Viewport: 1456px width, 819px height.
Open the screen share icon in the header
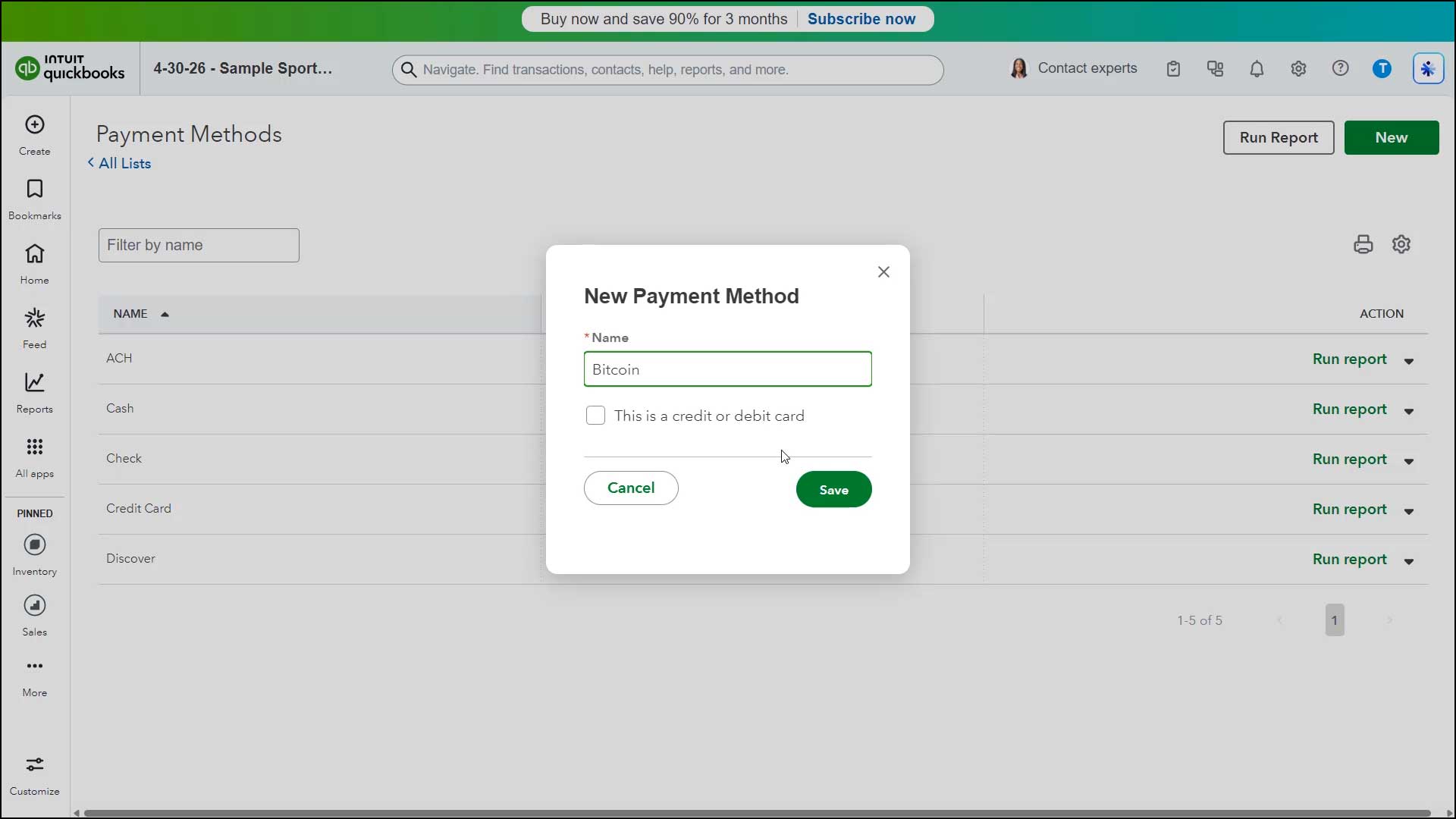click(1216, 69)
